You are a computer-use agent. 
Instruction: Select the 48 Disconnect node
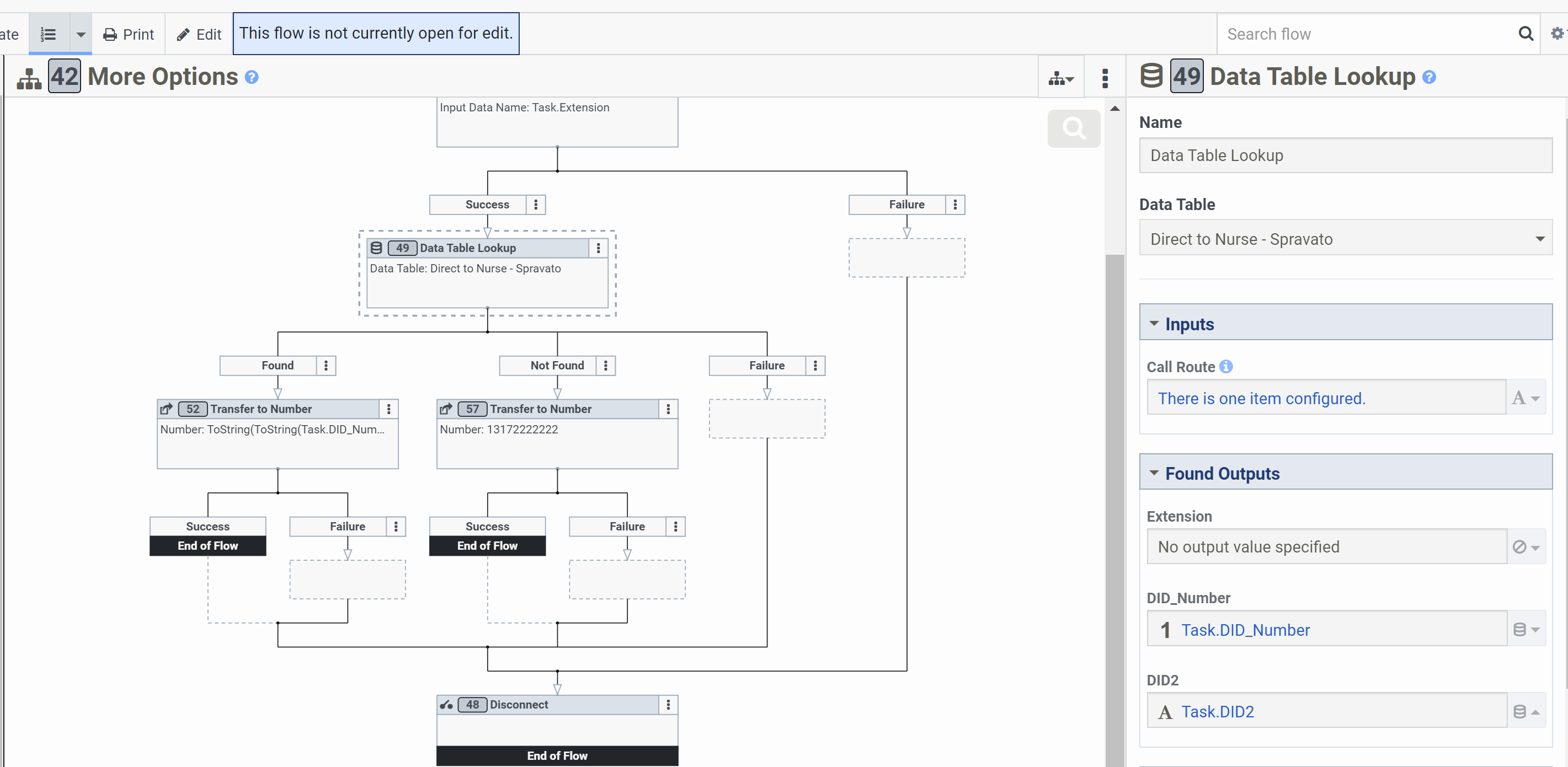point(557,730)
